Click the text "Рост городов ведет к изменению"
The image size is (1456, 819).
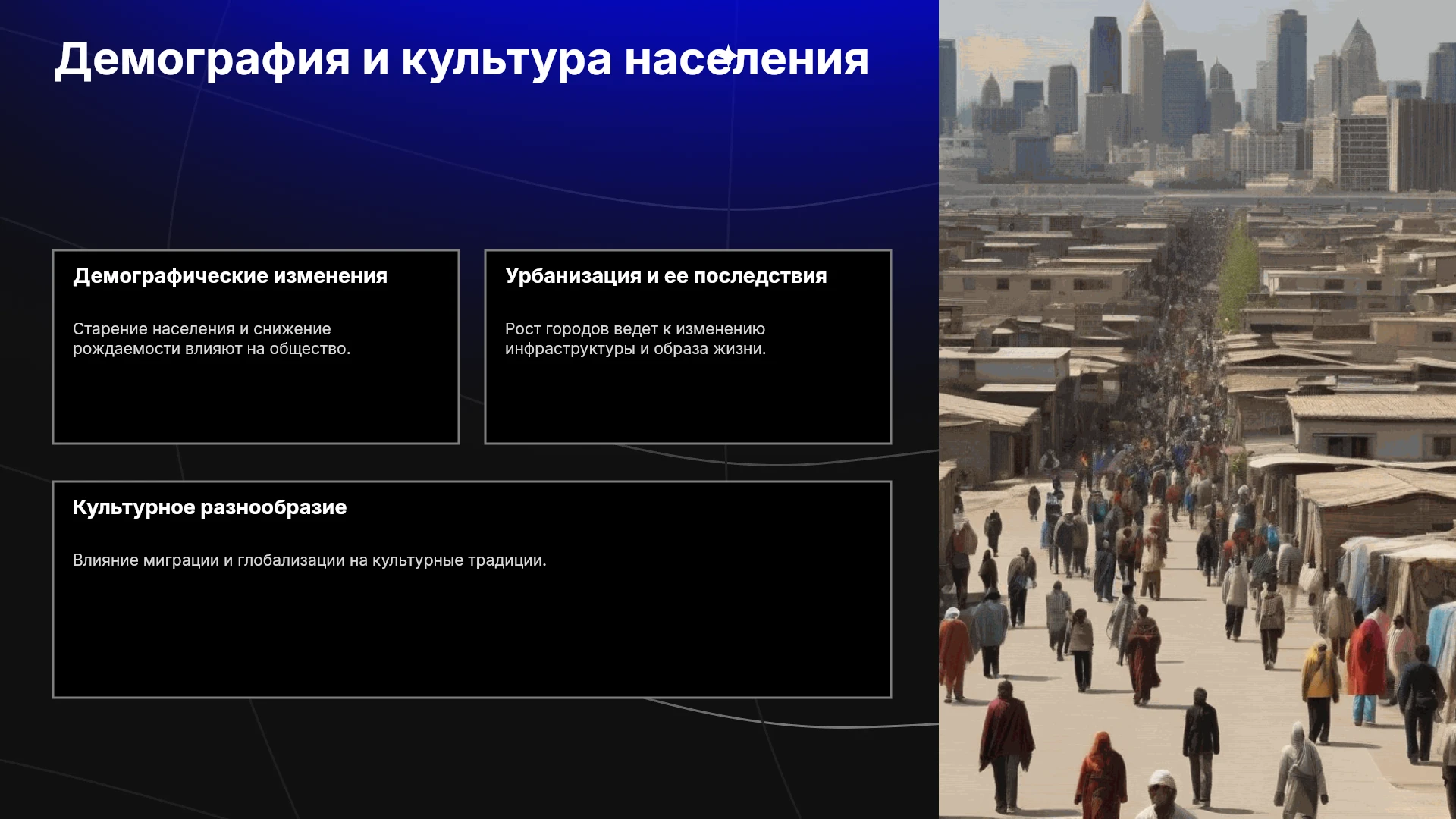pyautogui.click(x=635, y=329)
